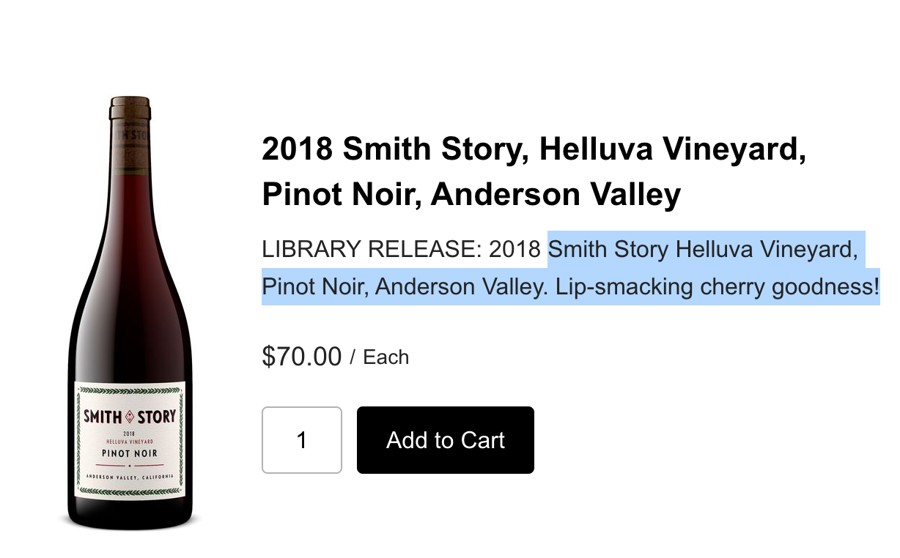Click "PINOT NOIR" on the bottle label
The width and height of the screenshot is (900, 558).
tap(130, 452)
